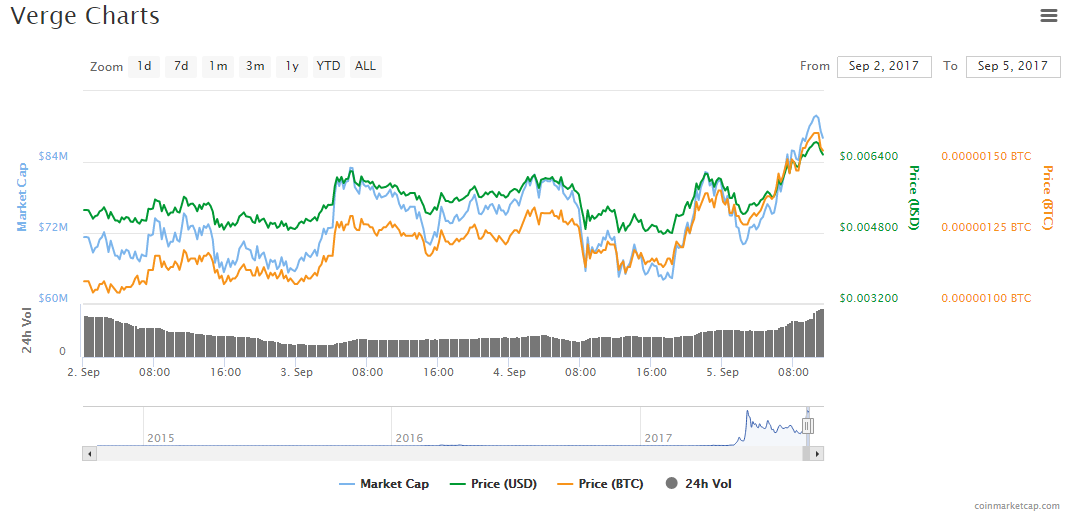Click the 0.00000125 BTC axis label
This screenshot has height=512, width=1067.
986,227
